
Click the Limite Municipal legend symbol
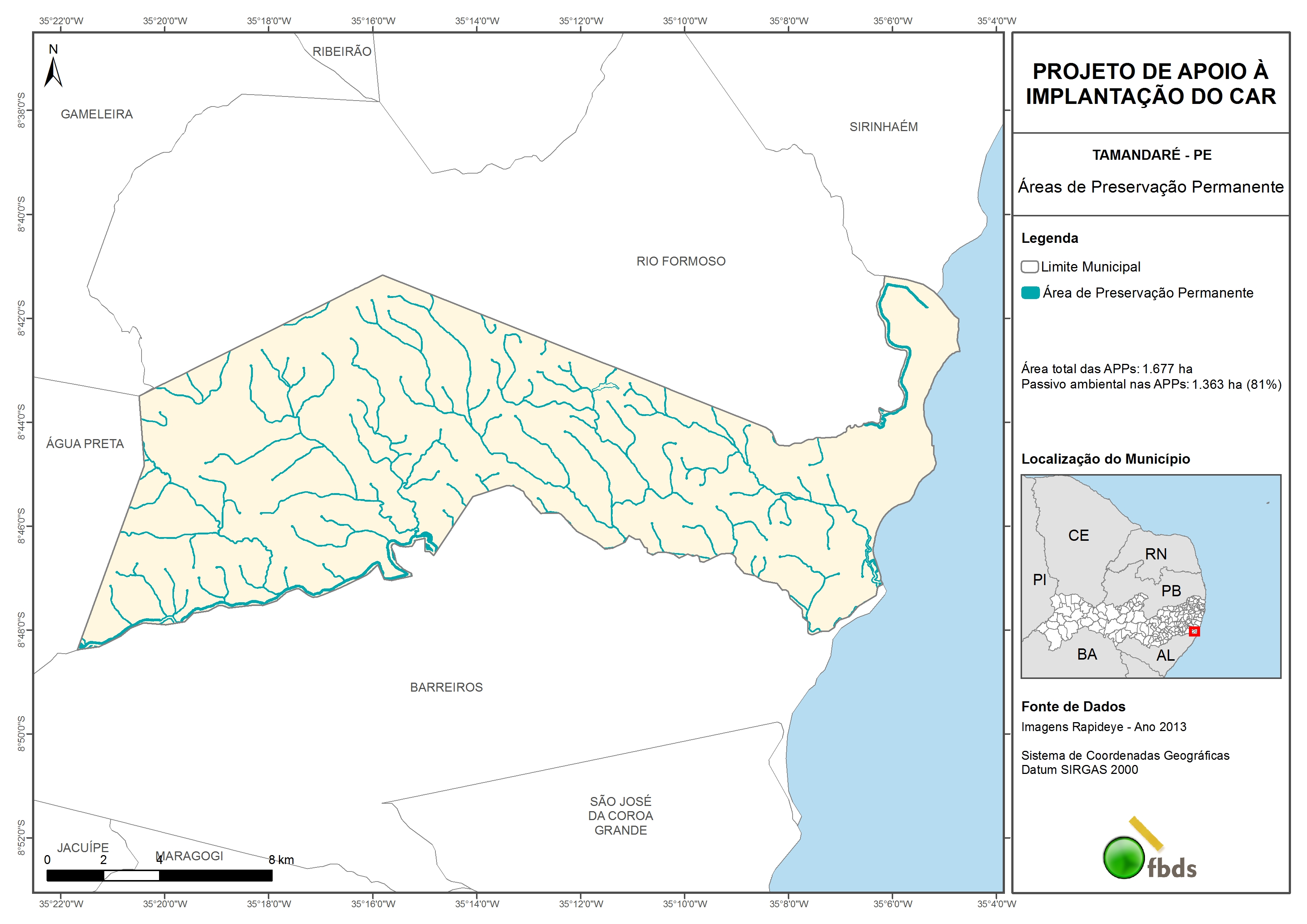click(1029, 266)
